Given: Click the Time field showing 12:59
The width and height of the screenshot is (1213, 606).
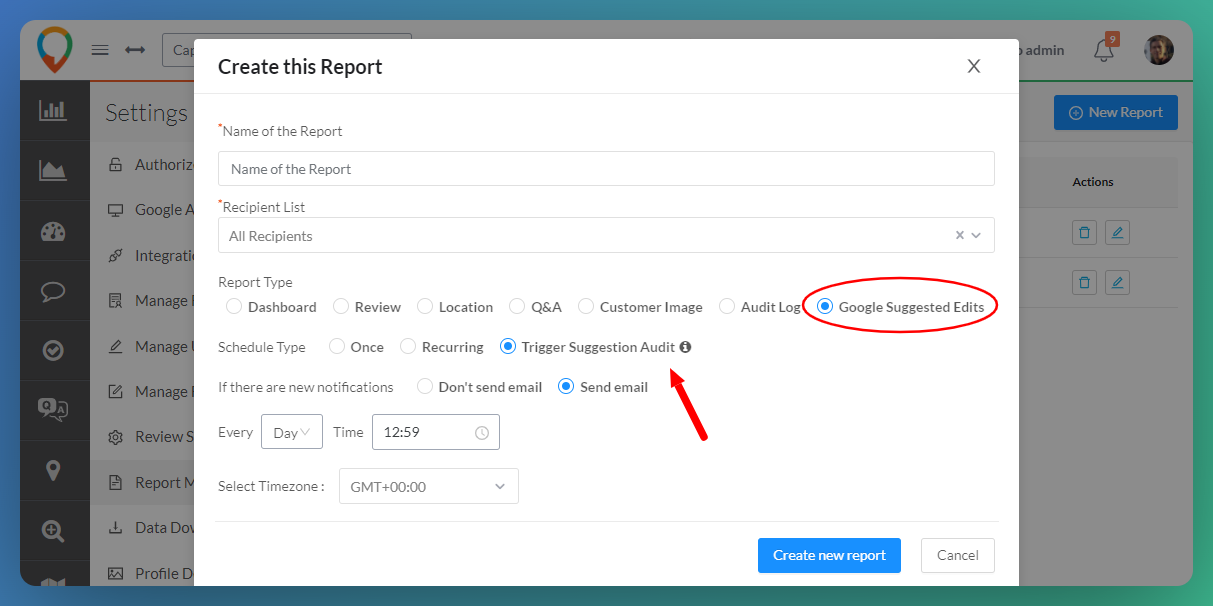Looking at the screenshot, I should (x=436, y=432).
